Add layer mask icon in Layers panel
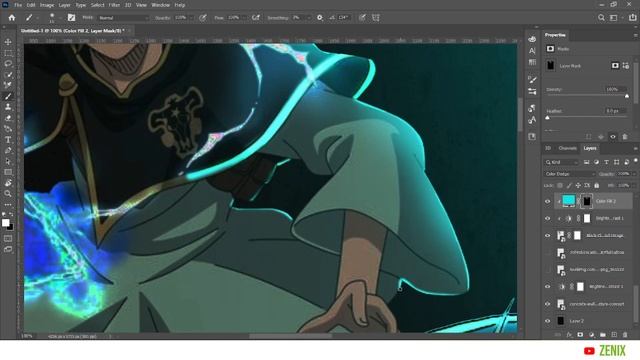 [580, 335]
